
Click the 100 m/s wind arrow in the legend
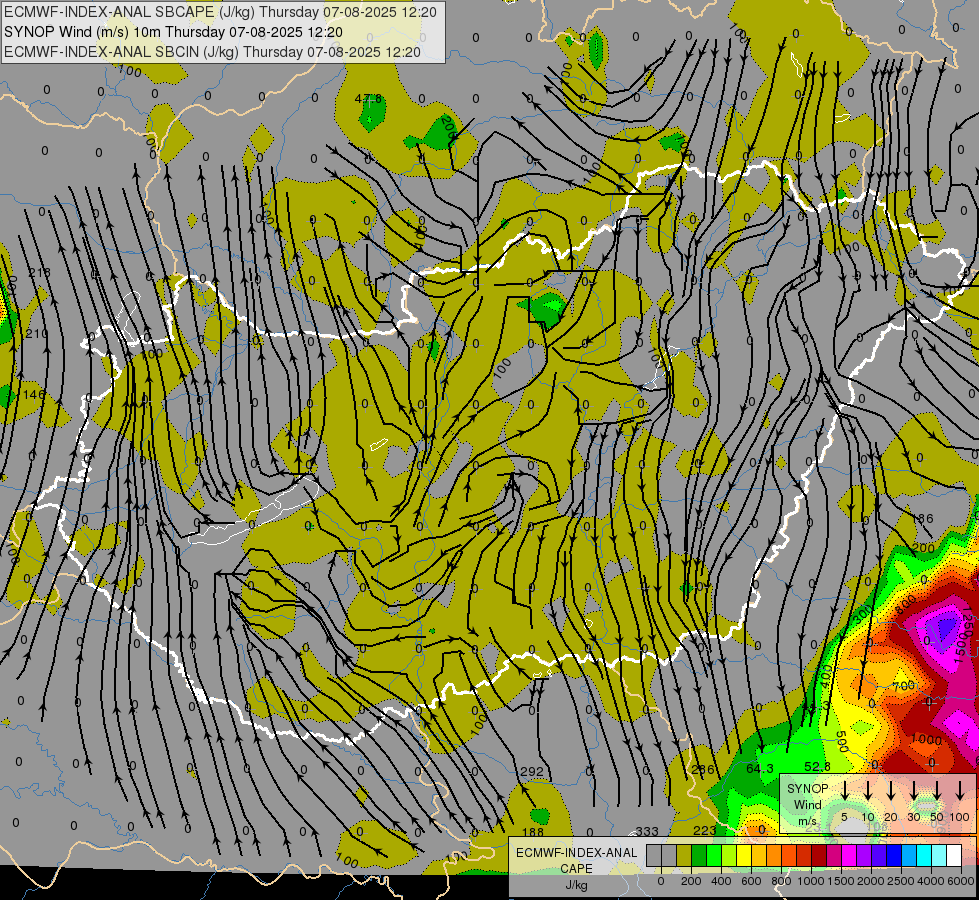tap(960, 790)
